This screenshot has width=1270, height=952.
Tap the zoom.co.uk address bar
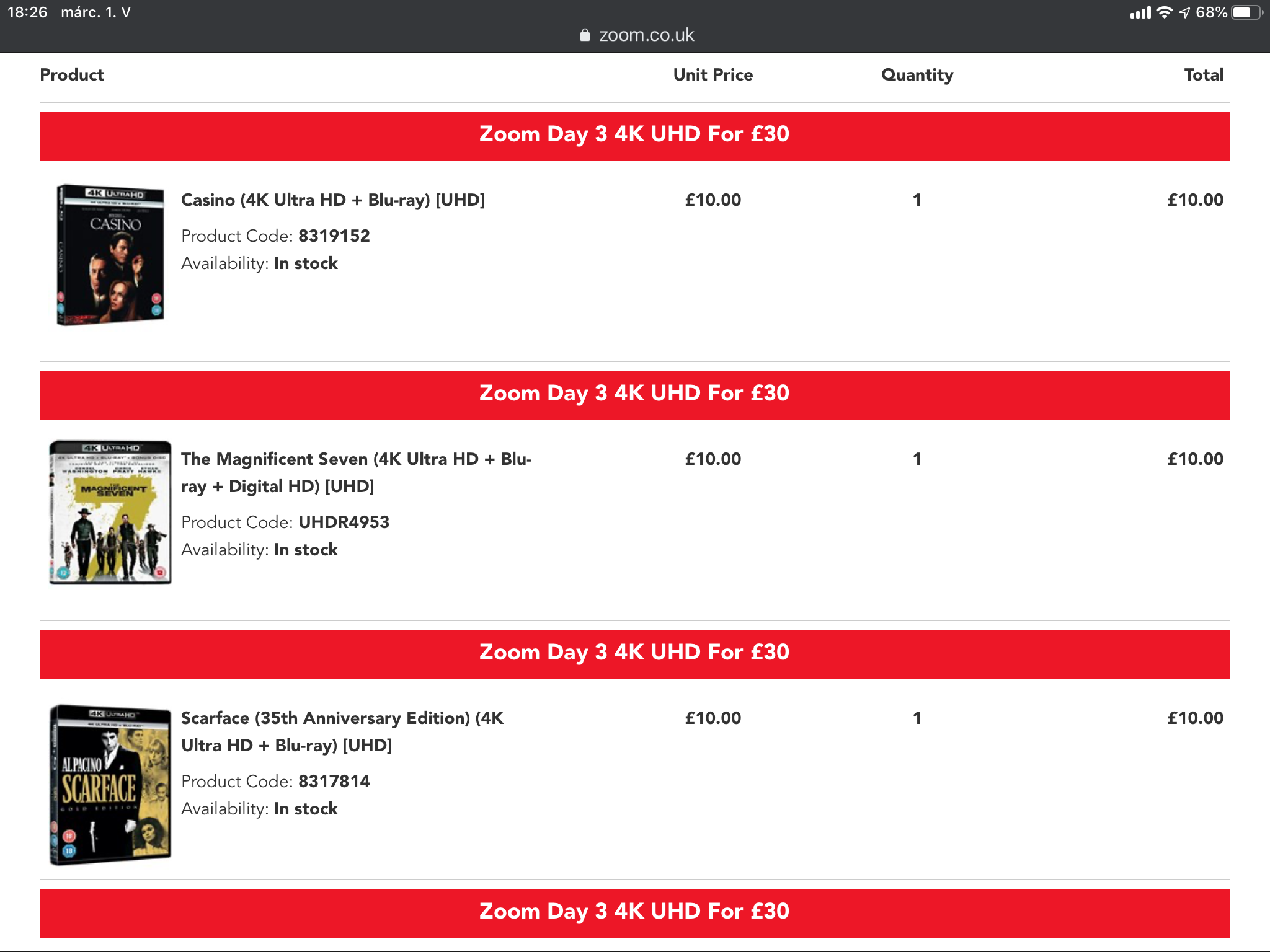click(x=636, y=35)
